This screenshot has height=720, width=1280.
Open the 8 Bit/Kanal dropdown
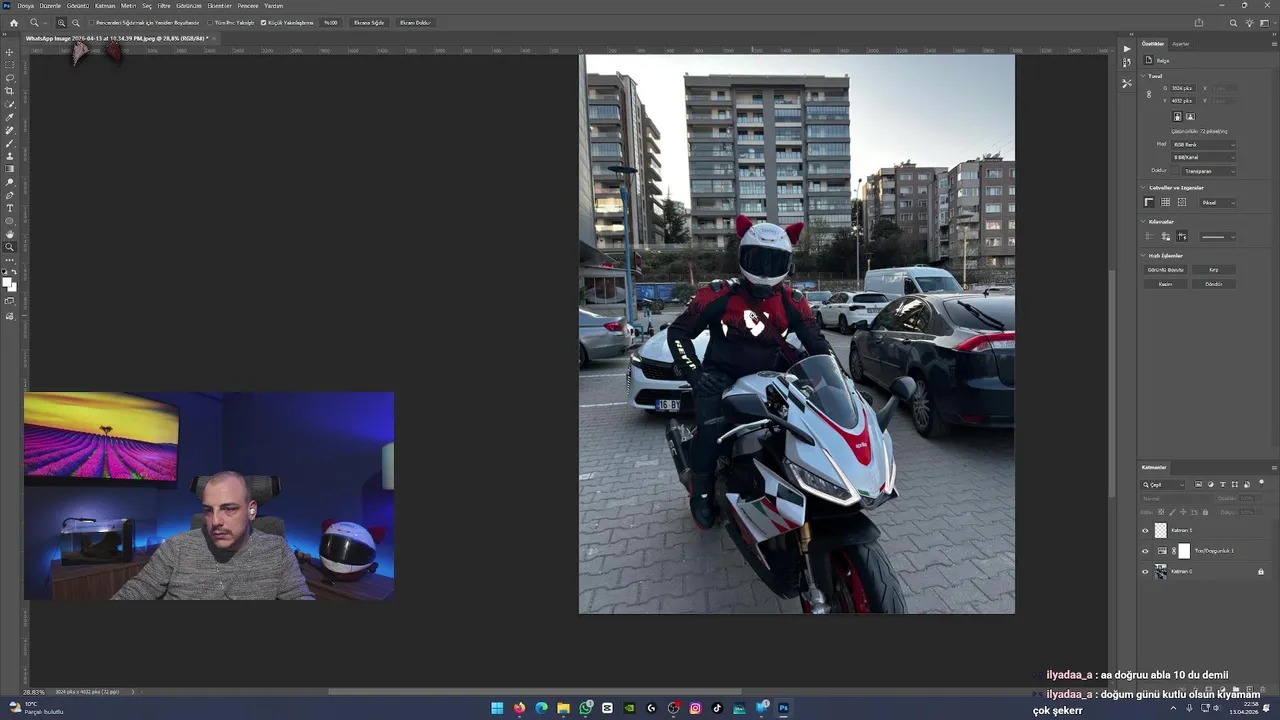coord(1203,157)
